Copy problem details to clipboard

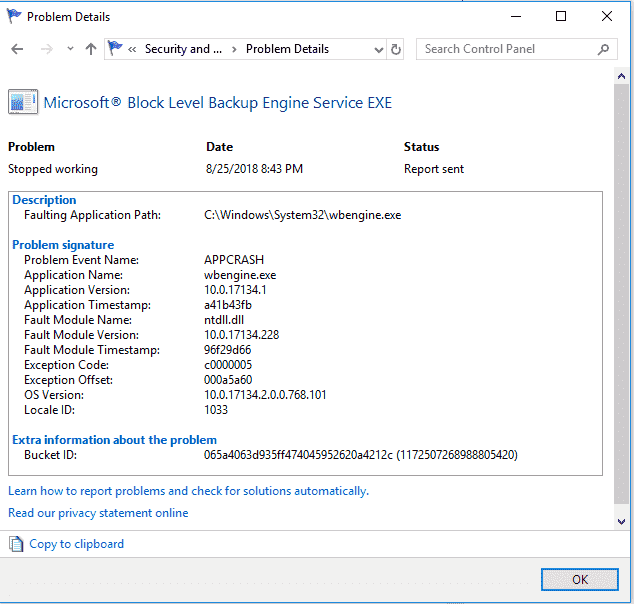[x=76, y=544]
